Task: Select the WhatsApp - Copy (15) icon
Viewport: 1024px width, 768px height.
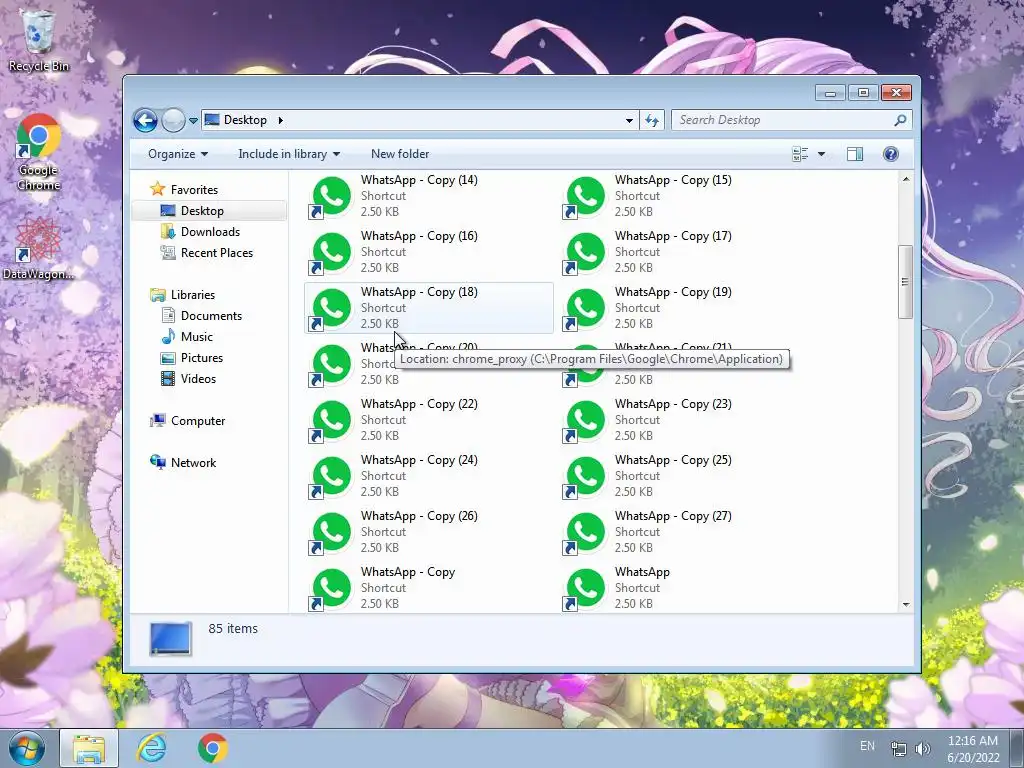Action: [585, 196]
